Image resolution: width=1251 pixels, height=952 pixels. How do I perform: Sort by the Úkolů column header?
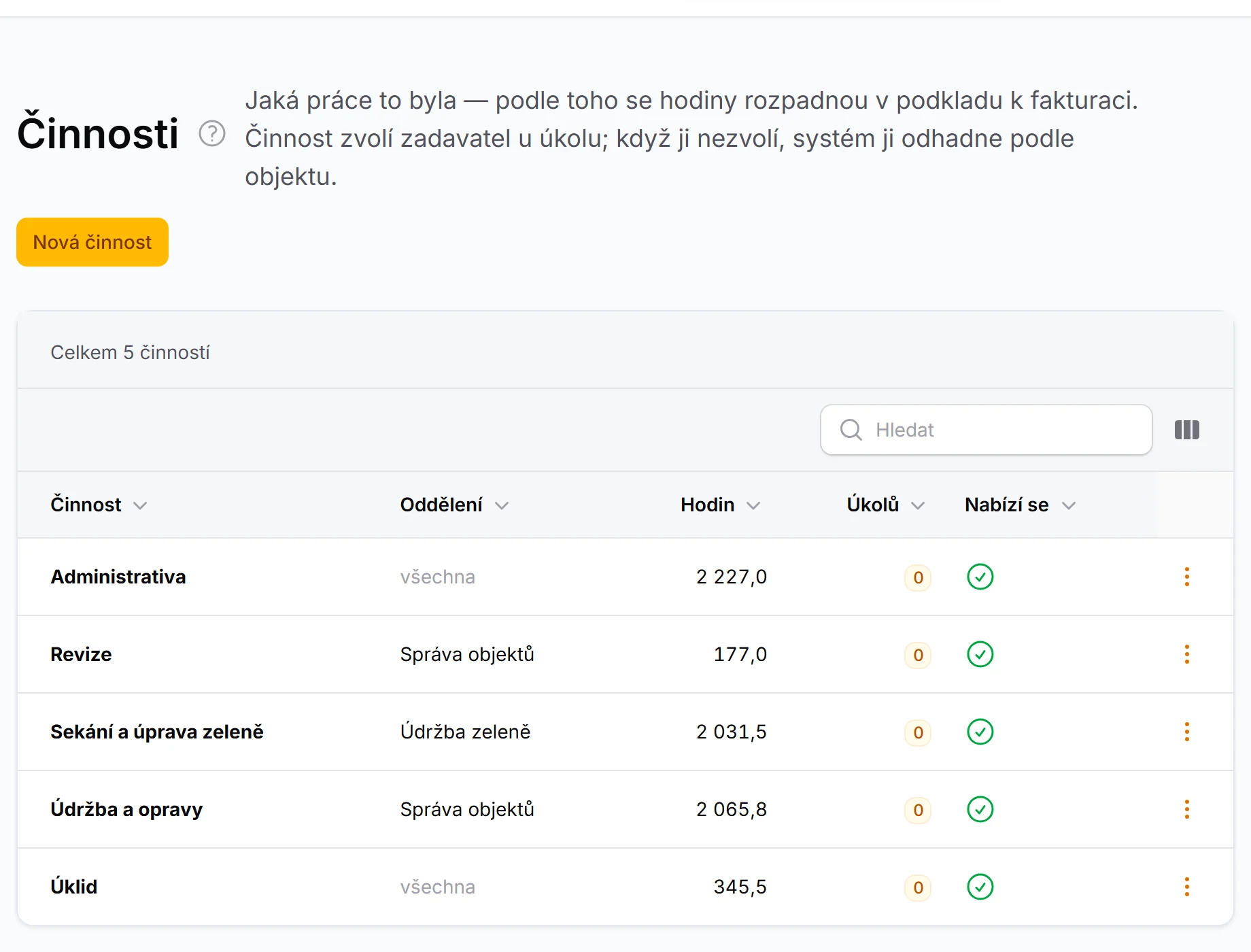pos(886,505)
